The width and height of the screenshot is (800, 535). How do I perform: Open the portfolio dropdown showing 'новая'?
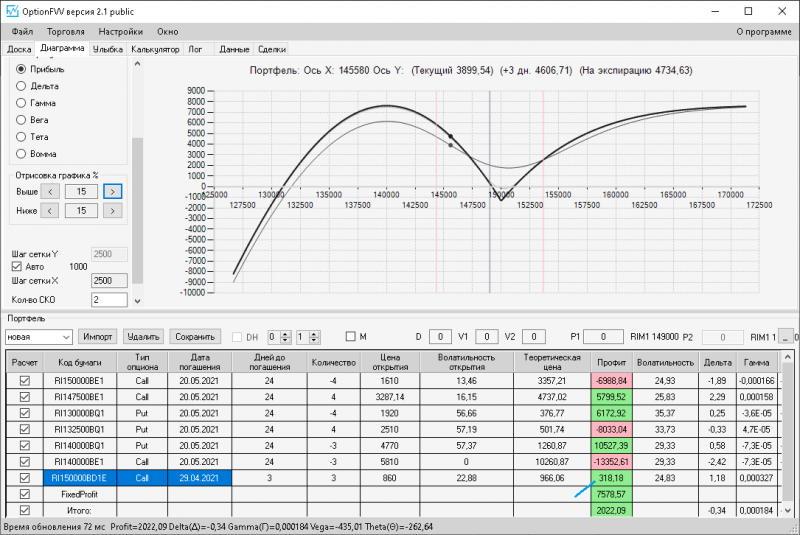pos(68,337)
